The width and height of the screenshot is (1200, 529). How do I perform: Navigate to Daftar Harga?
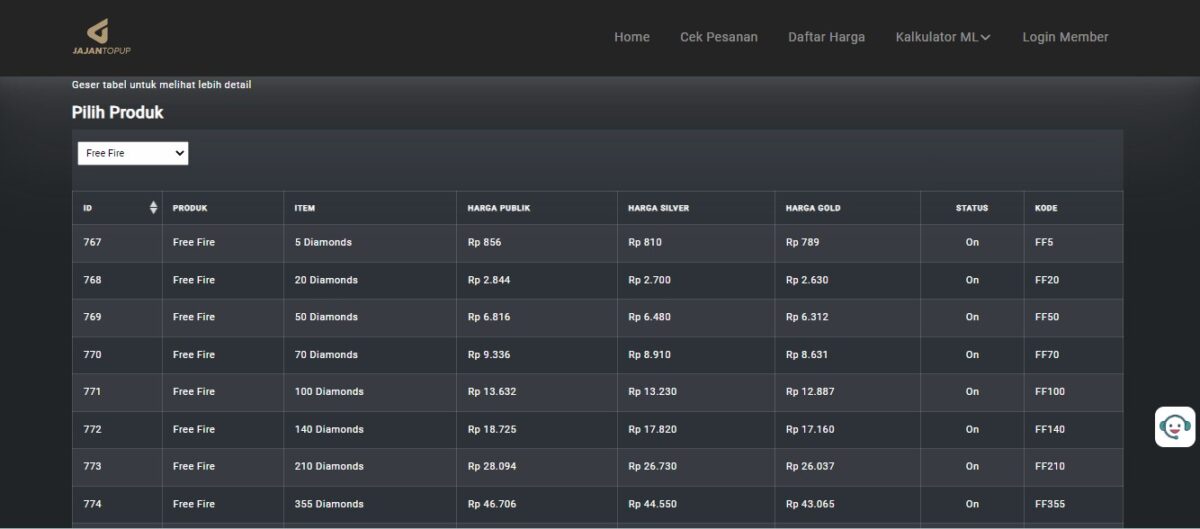pos(826,37)
